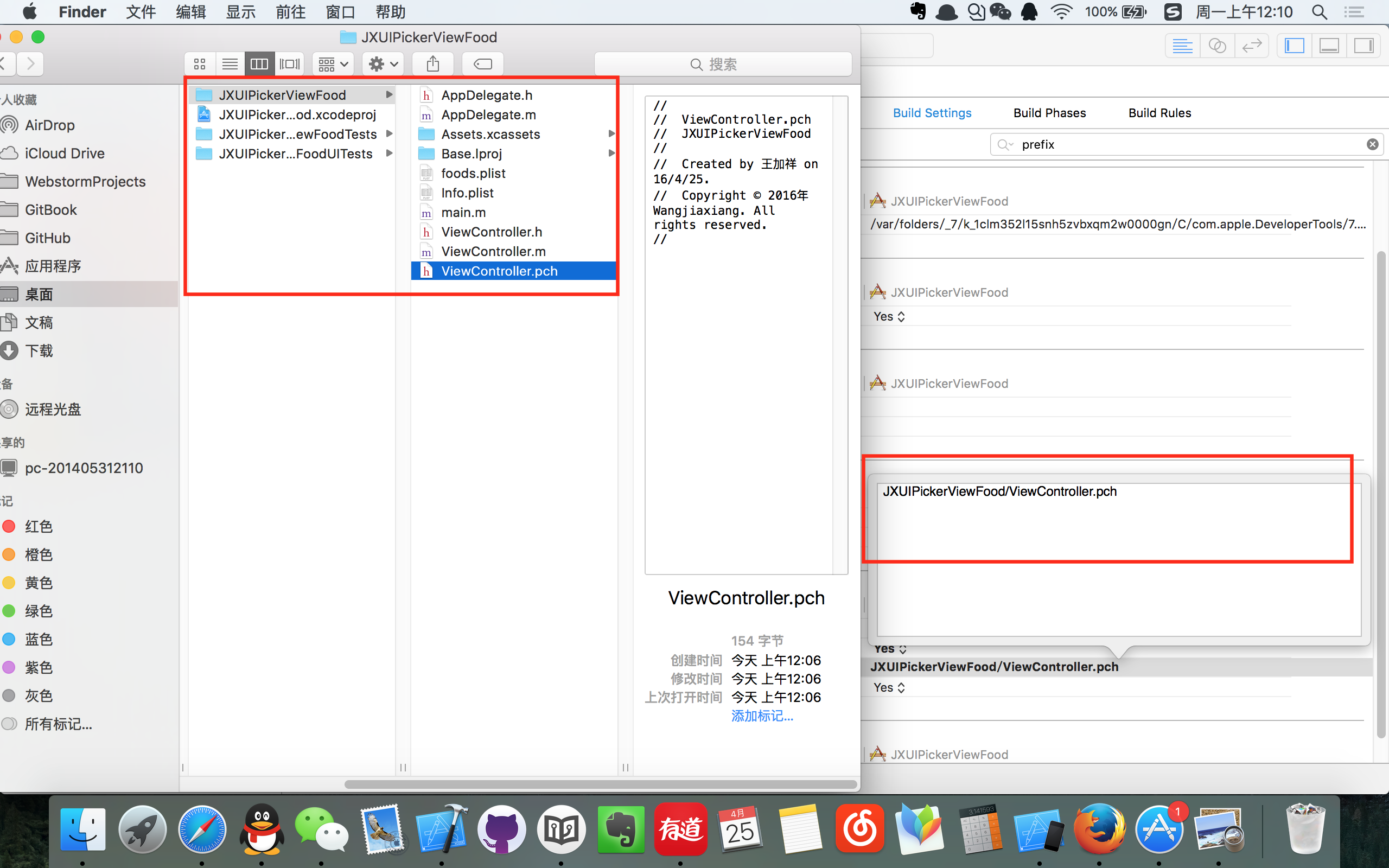The width and height of the screenshot is (1389, 868).
Task: Open the item arrangement dropdown
Action: tap(333, 65)
